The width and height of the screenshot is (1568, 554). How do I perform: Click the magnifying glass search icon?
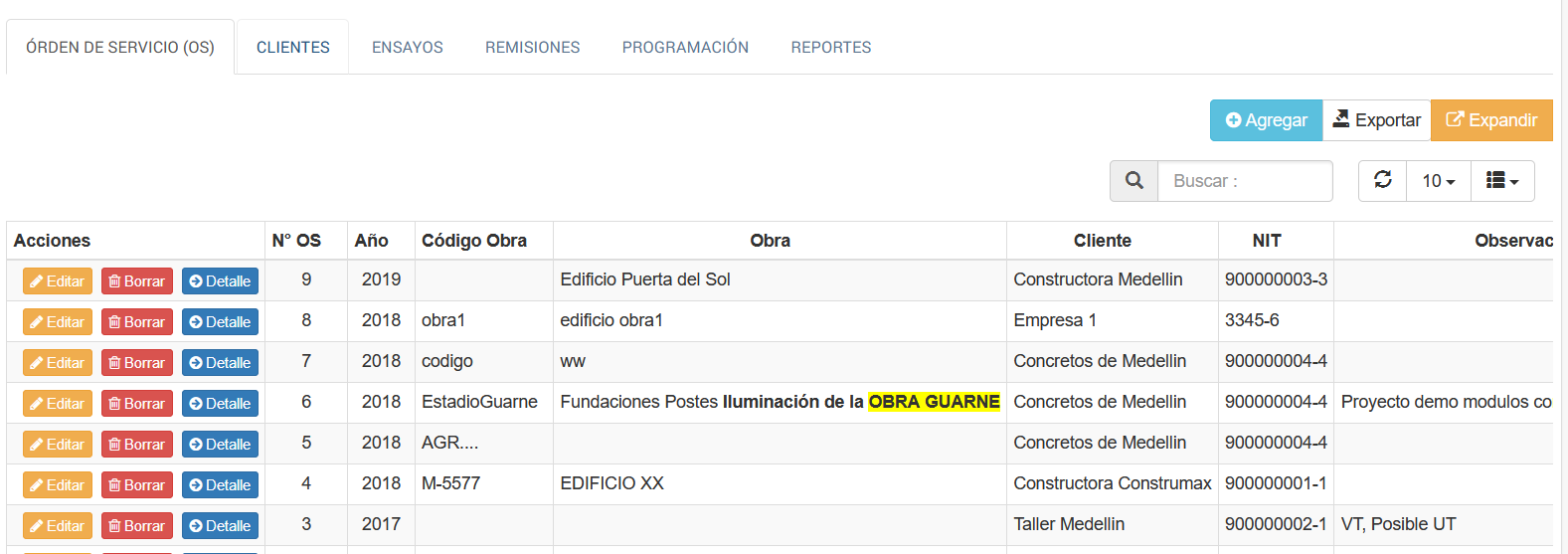click(1133, 181)
